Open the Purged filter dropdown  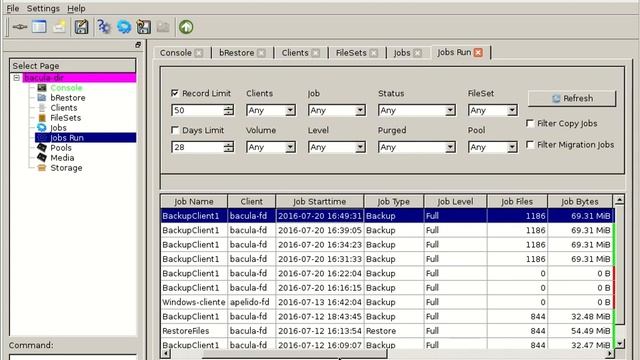coord(417,147)
